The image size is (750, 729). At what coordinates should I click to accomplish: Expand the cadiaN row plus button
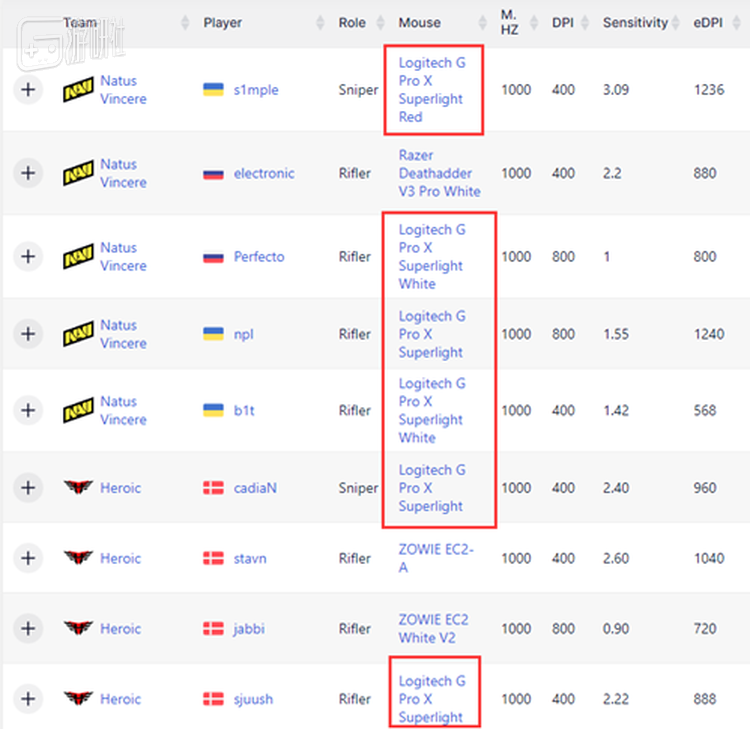[x=28, y=487]
